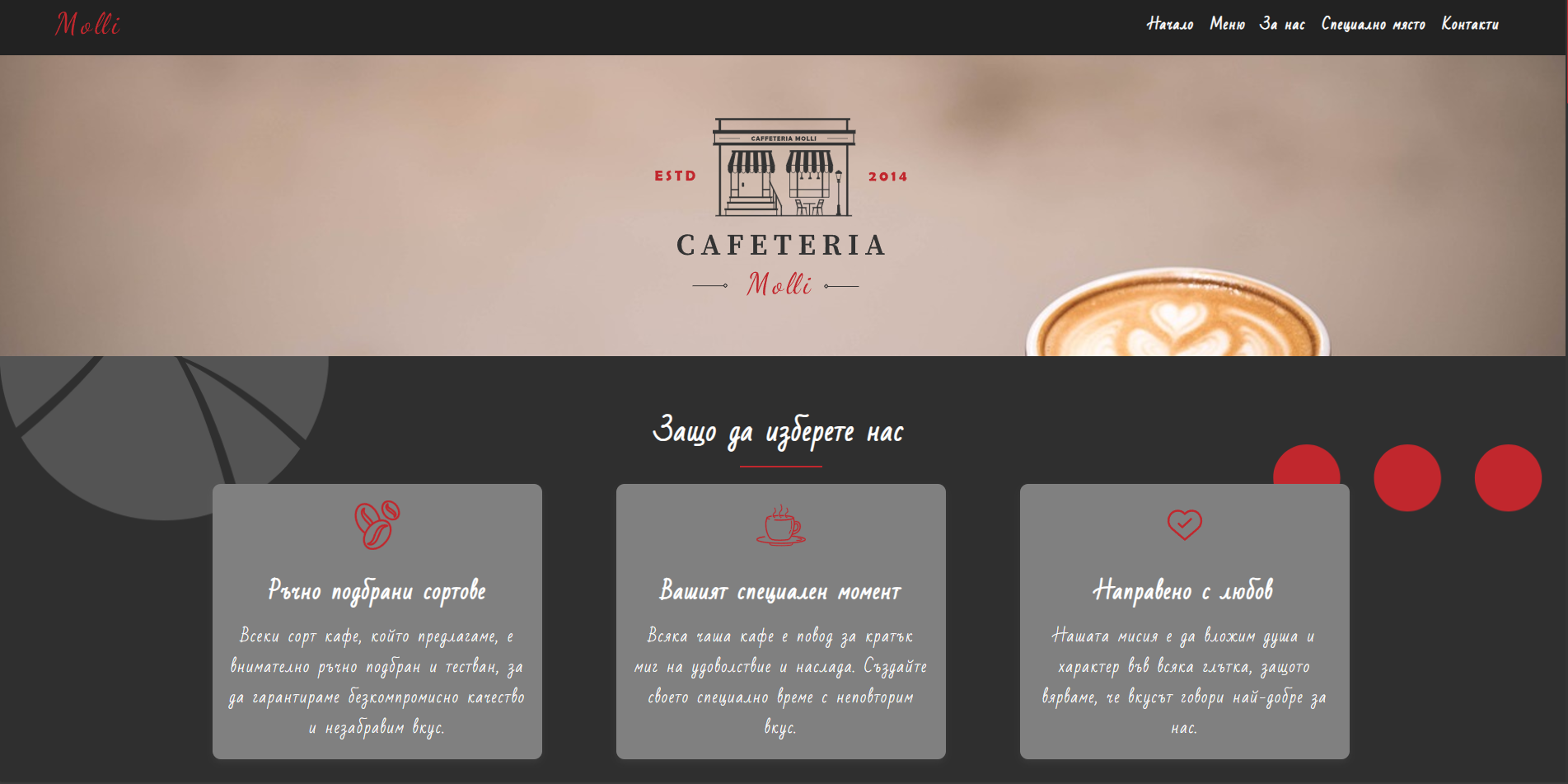
Task: Open the Контакти link
Action: click(x=1470, y=24)
